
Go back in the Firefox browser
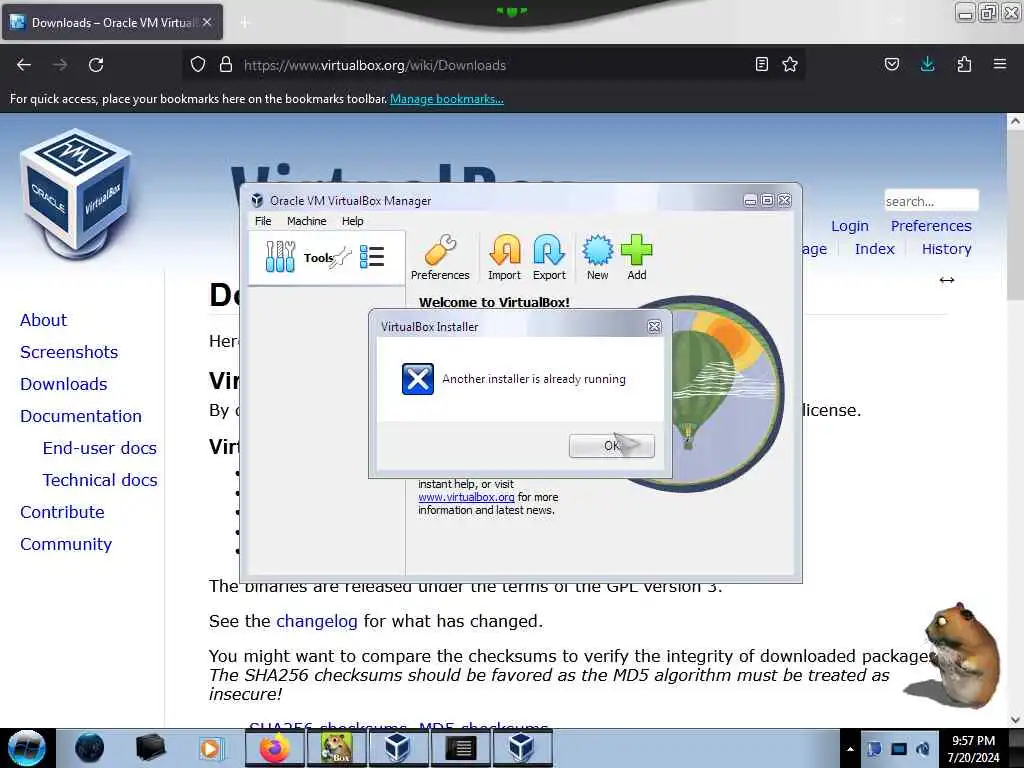(24, 65)
